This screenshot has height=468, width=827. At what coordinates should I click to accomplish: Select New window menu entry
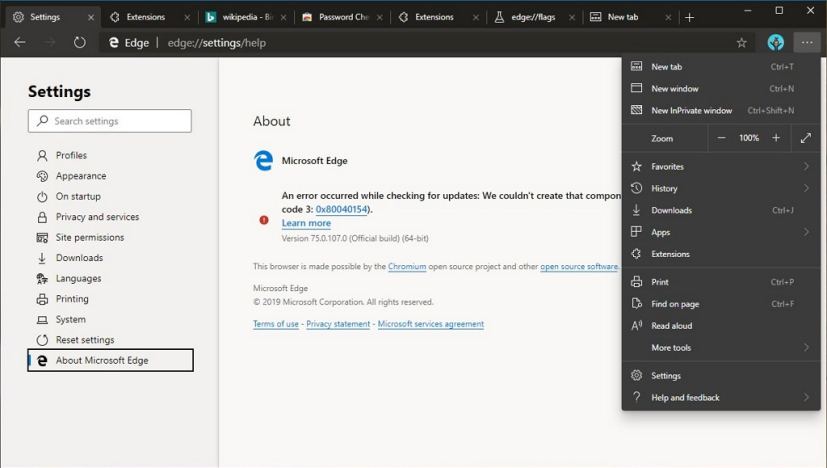720,89
